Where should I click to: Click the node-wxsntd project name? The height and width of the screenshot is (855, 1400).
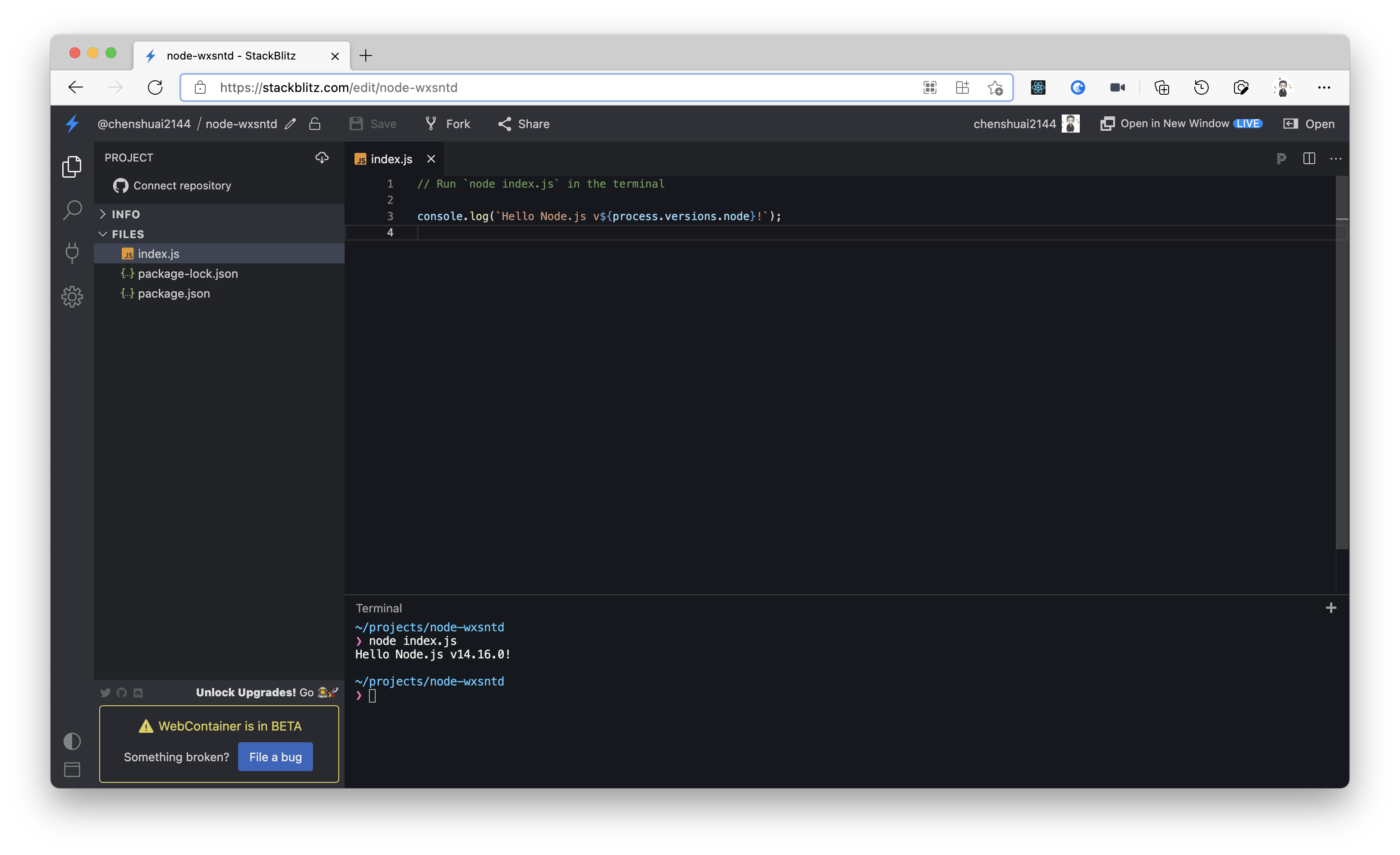[x=241, y=123]
